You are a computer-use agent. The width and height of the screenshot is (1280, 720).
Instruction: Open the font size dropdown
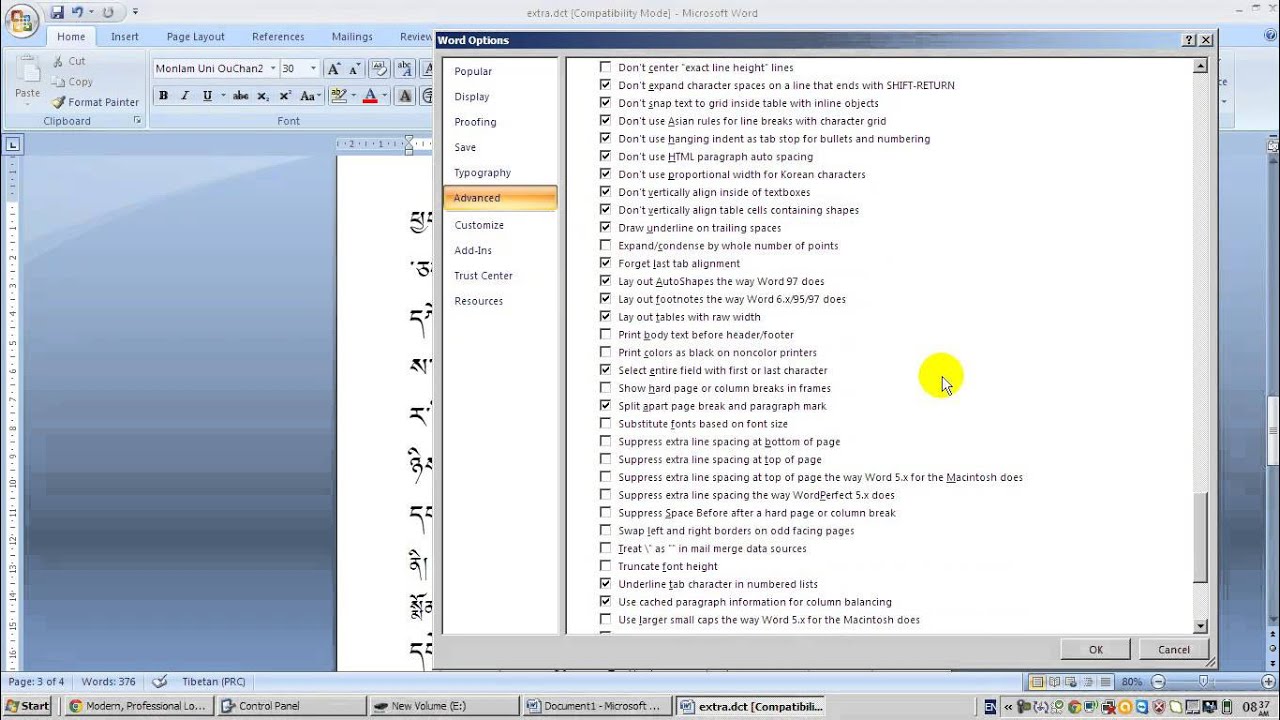tap(313, 68)
